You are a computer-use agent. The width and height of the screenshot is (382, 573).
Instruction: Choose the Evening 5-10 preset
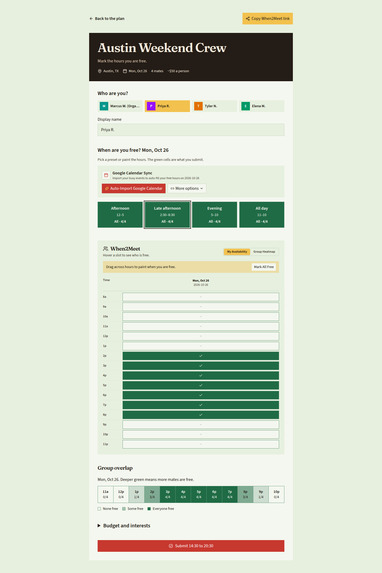[215, 215]
